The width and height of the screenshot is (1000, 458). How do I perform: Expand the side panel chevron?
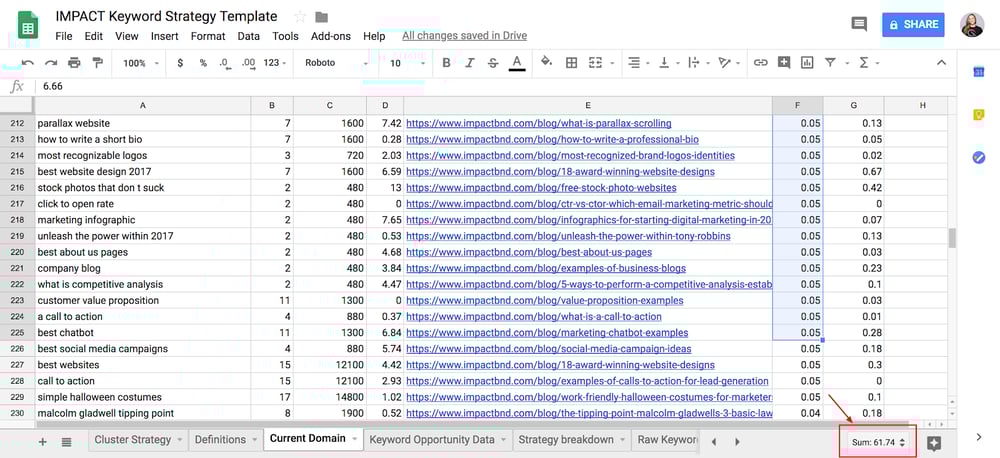tap(979, 437)
